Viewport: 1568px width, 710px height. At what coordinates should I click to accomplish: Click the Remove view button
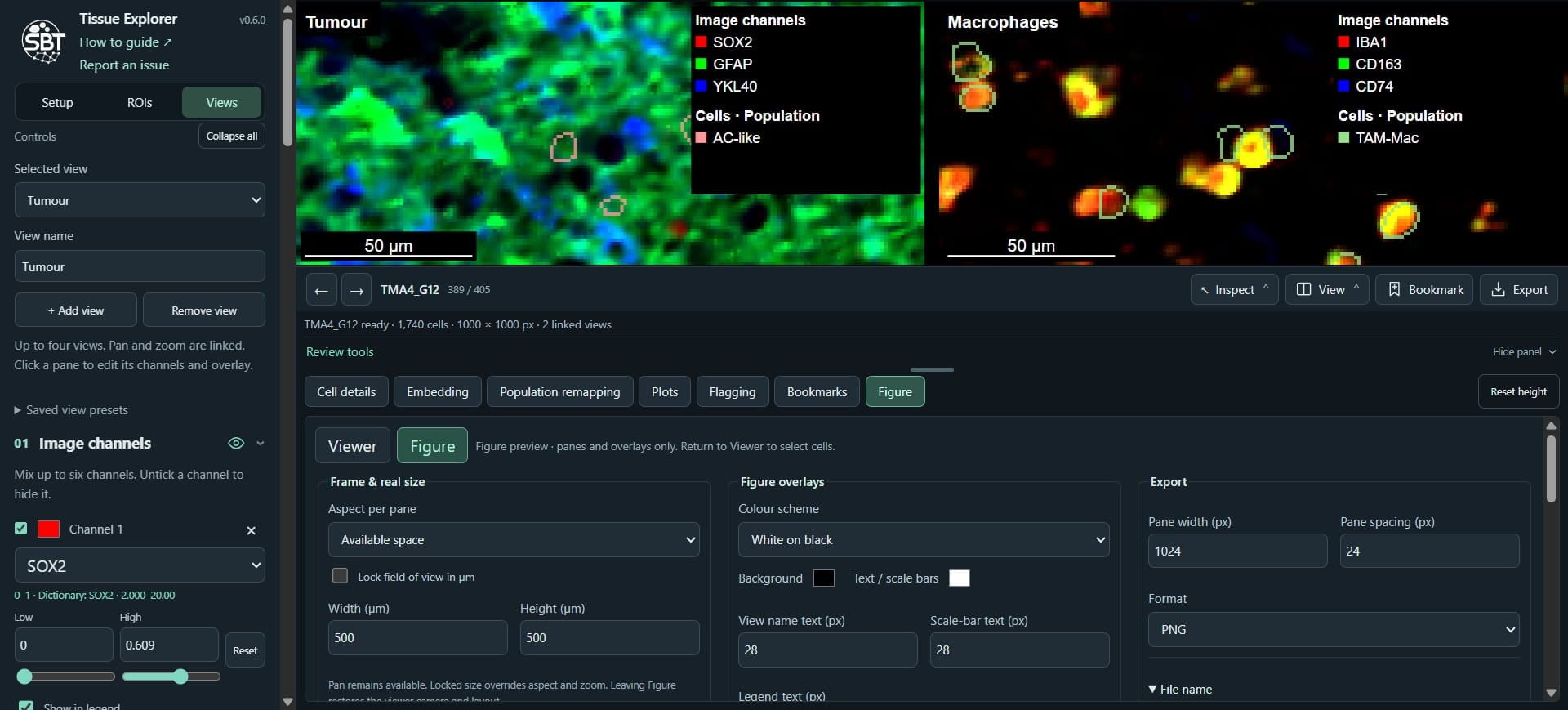204,310
